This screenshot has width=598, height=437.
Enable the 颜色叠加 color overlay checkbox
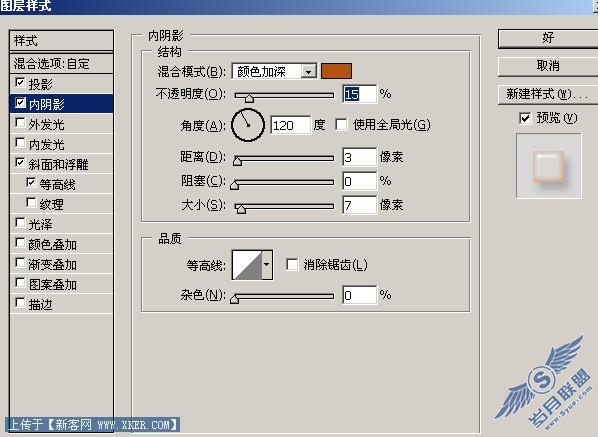tap(20, 243)
